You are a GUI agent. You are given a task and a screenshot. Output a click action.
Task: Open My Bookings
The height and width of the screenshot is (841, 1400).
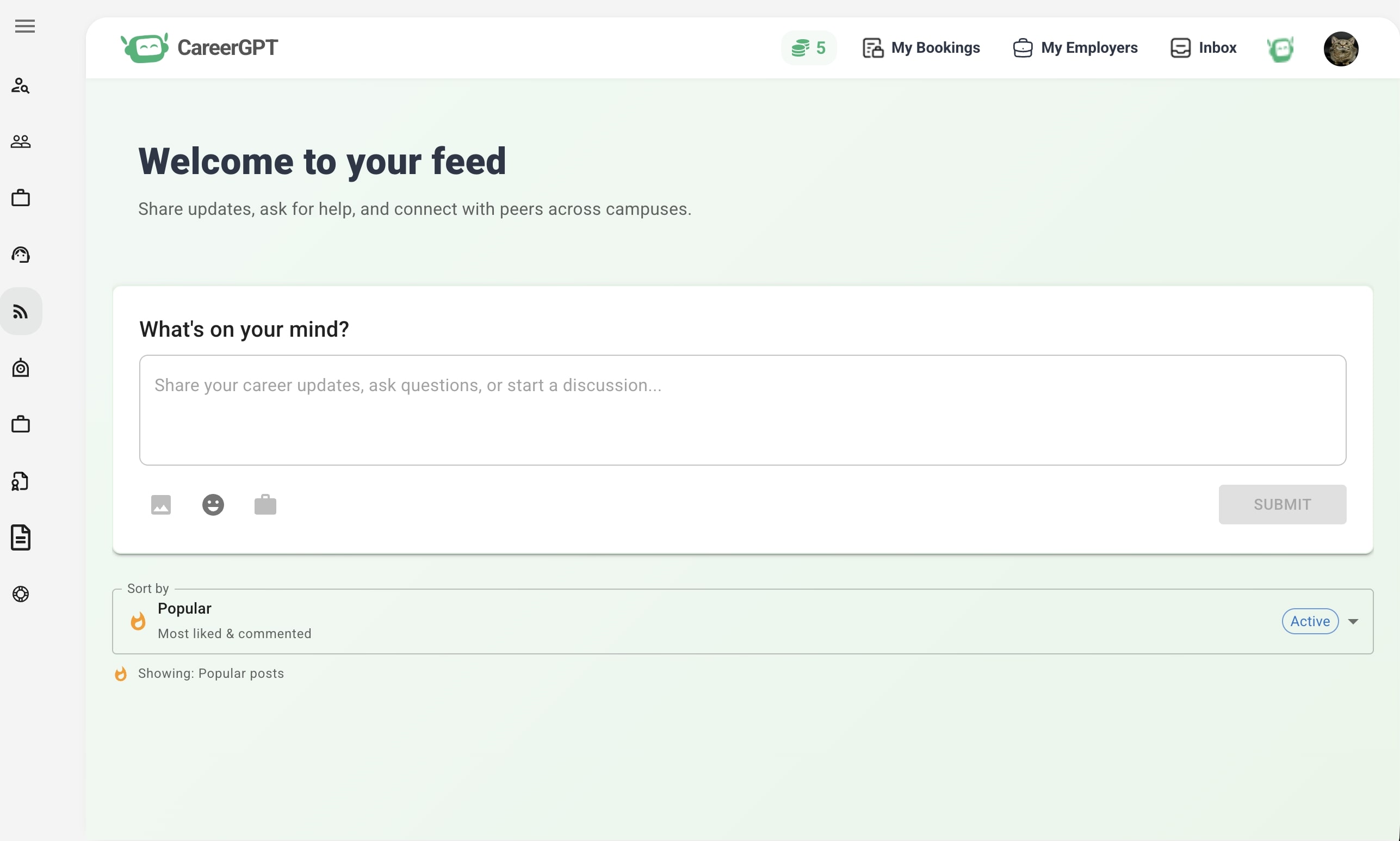tap(920, 48)
